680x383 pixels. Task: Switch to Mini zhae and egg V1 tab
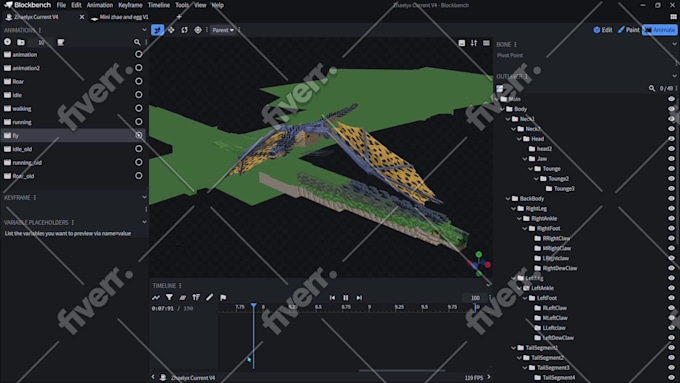point(124,17)
